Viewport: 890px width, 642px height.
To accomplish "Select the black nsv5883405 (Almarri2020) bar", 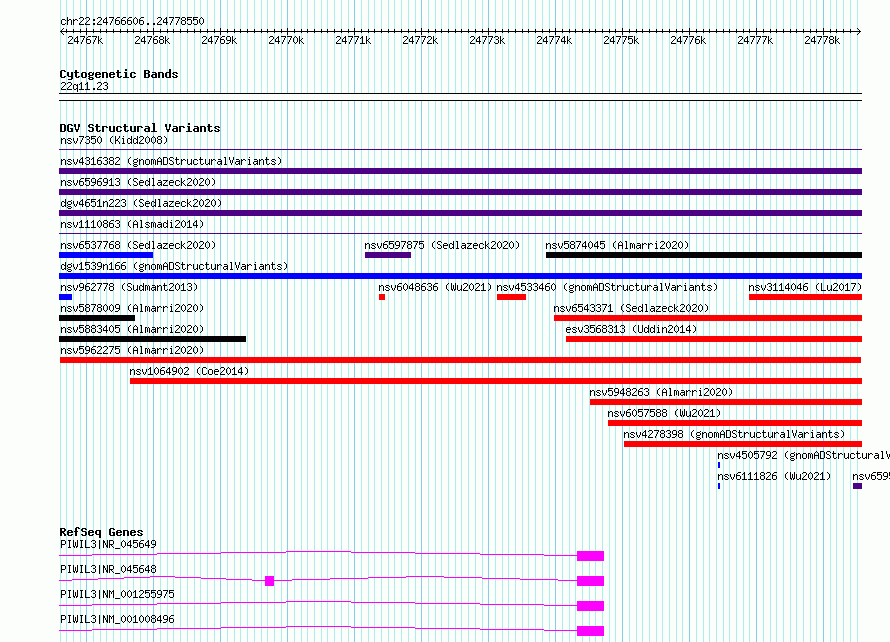I will pyautogui.click(x=153, y=339).
